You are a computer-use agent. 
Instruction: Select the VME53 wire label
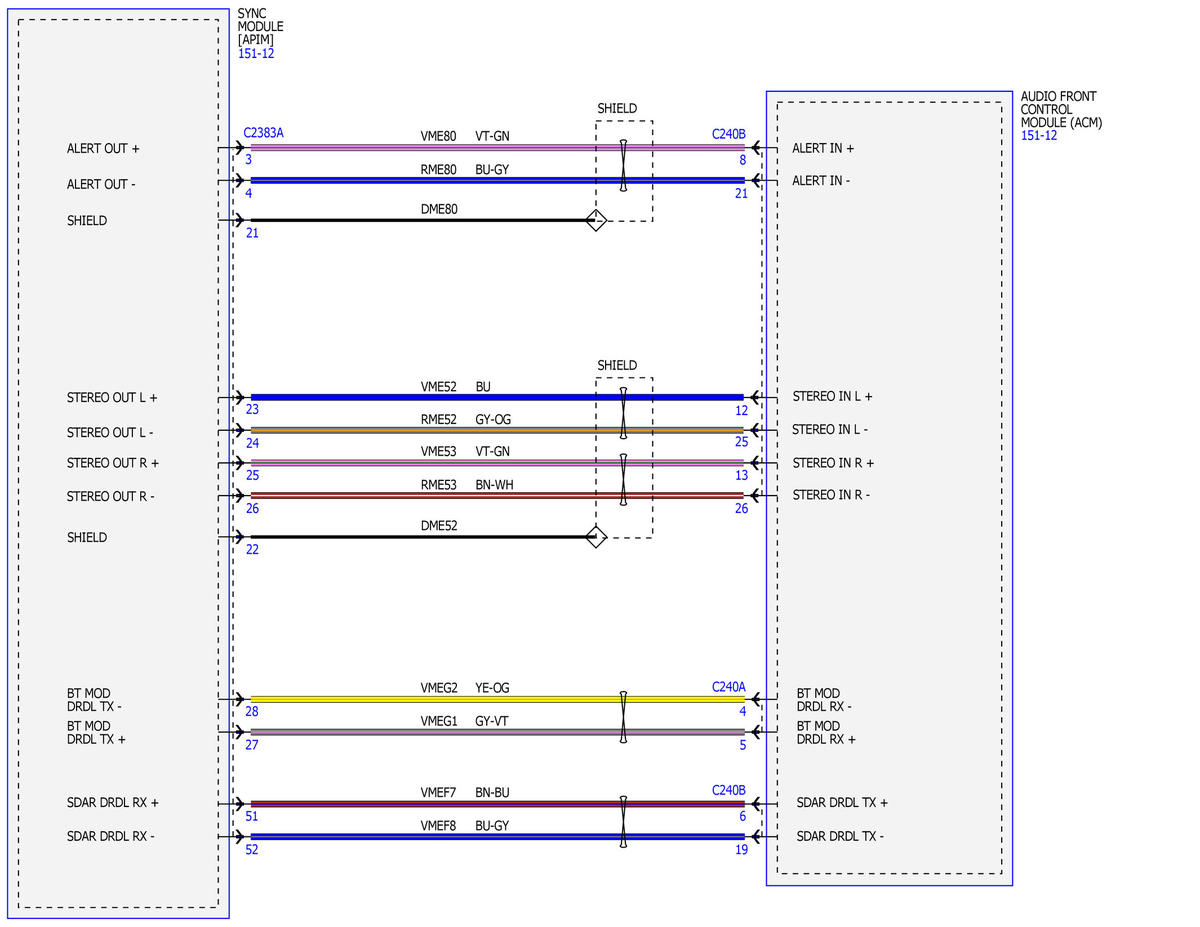[x=438, y=452]
